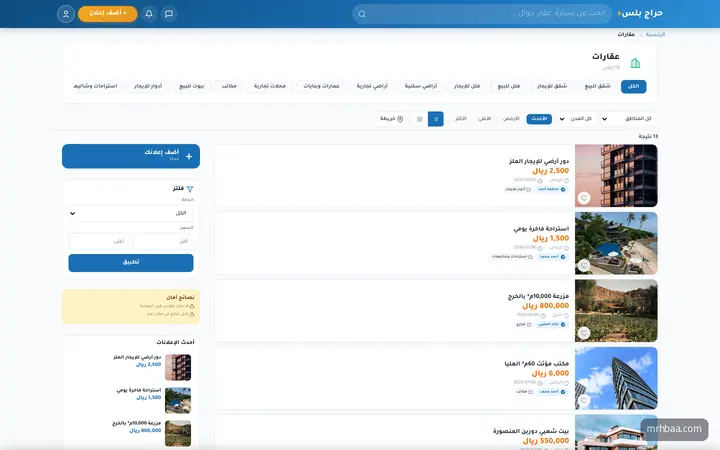Open the كل المناطق regions dropdown
Image resolution: width=720 pixels, height=450 pixels.
tap(628, 119)
